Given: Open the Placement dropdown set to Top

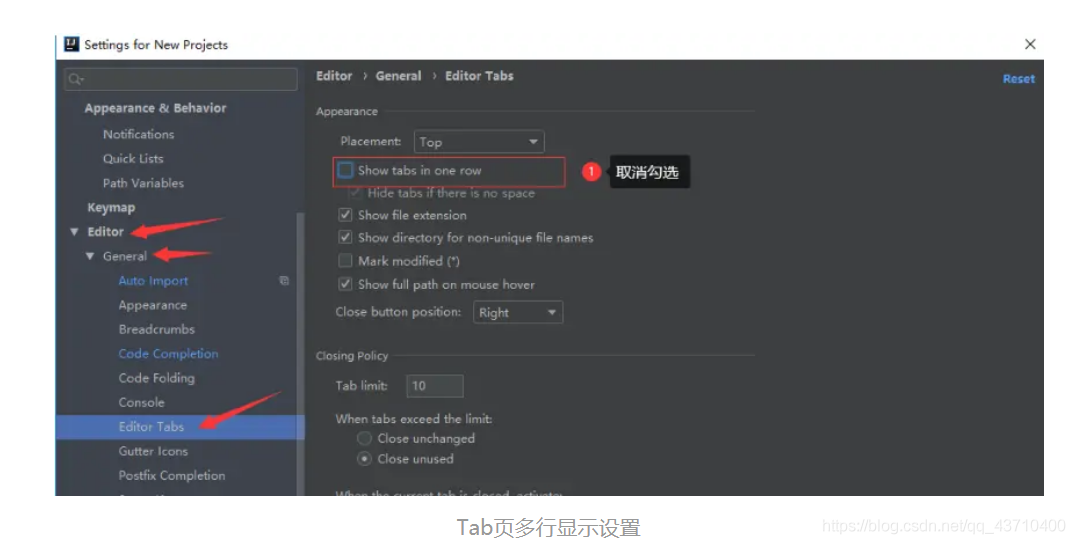Looking at the screenshot, I should 479,142.
